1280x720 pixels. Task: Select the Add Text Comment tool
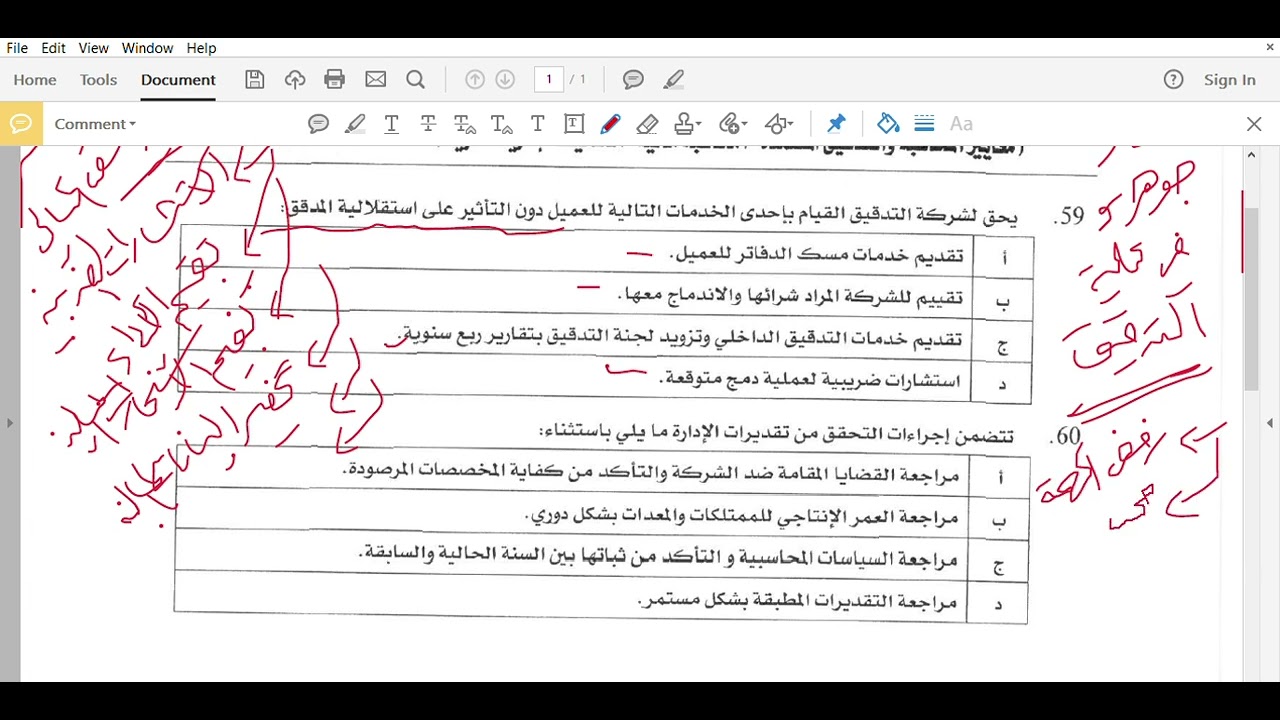point(538,124)
